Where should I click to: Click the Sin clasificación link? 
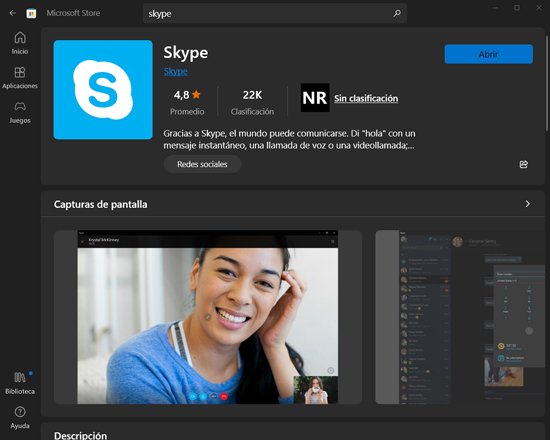point(366,98)
